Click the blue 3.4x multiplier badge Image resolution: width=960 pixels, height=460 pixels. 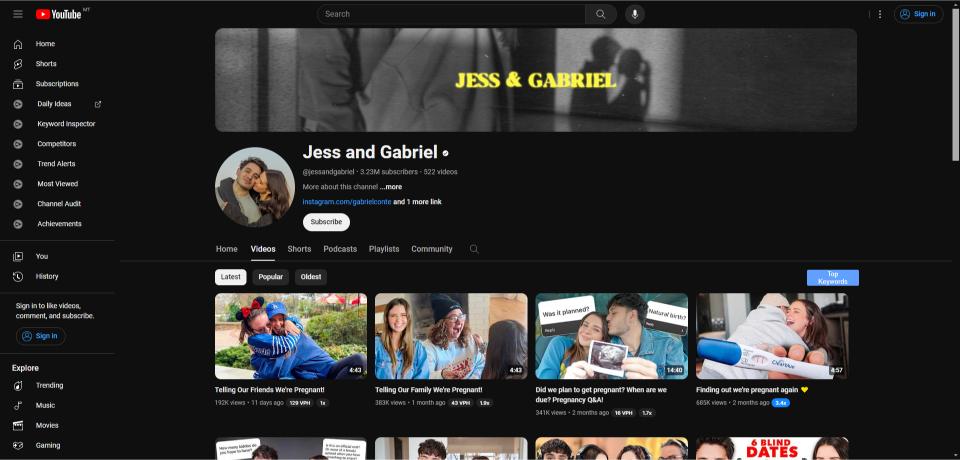click(781, 403)
